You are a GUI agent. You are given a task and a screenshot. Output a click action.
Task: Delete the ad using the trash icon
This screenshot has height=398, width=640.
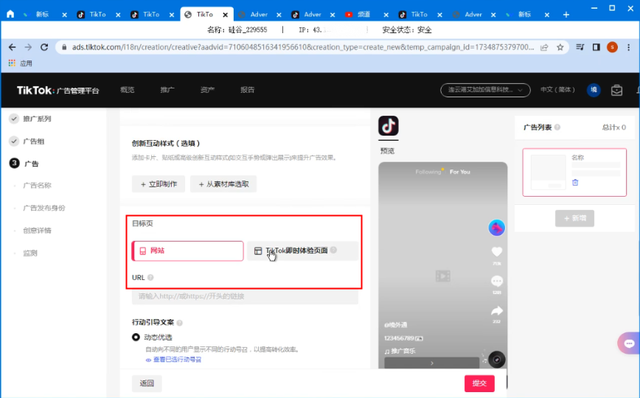[x=575, y=182]
